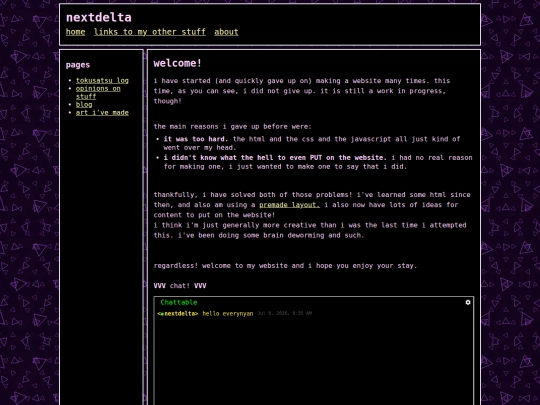Click the Chattable header label

coord(179,302)
